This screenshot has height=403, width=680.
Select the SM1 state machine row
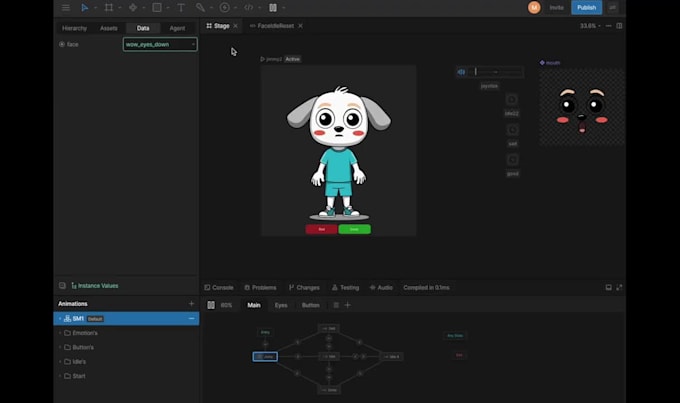click(x=126, y=319)
